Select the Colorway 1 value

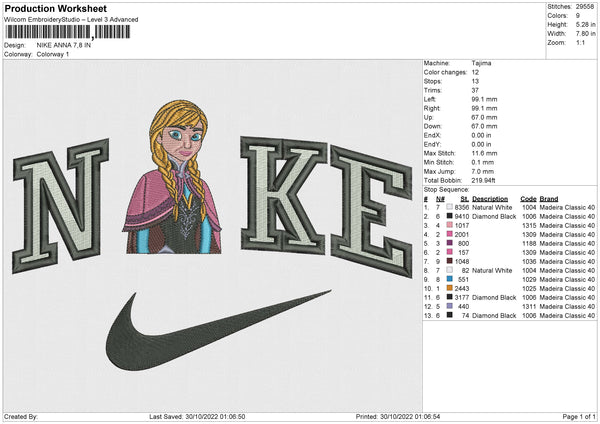point(53,54)
